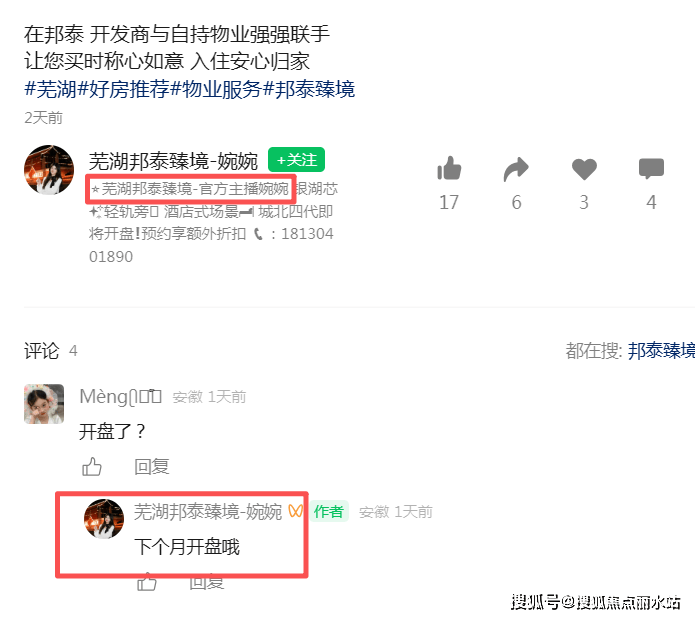This screenshot has width=695, height=619.
Task: Open the poster's profile avatar
Action: pos(49,170)
